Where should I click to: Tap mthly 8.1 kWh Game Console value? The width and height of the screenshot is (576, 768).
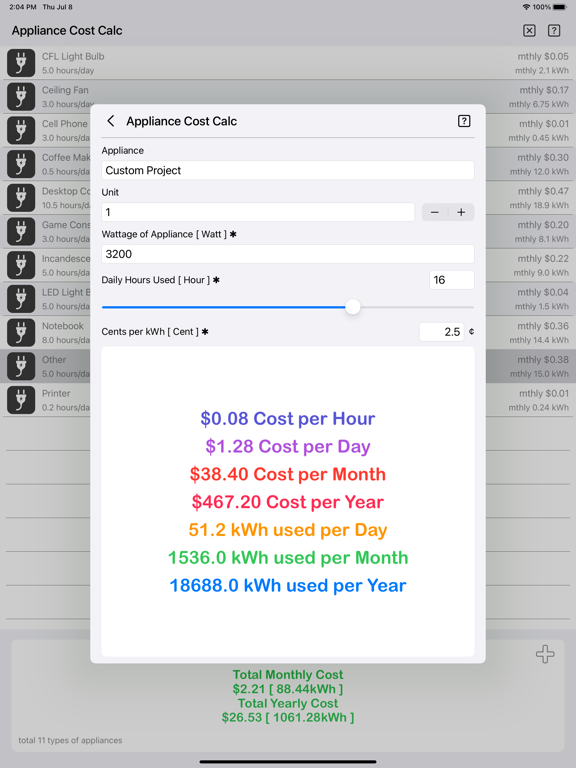point(542,239)
